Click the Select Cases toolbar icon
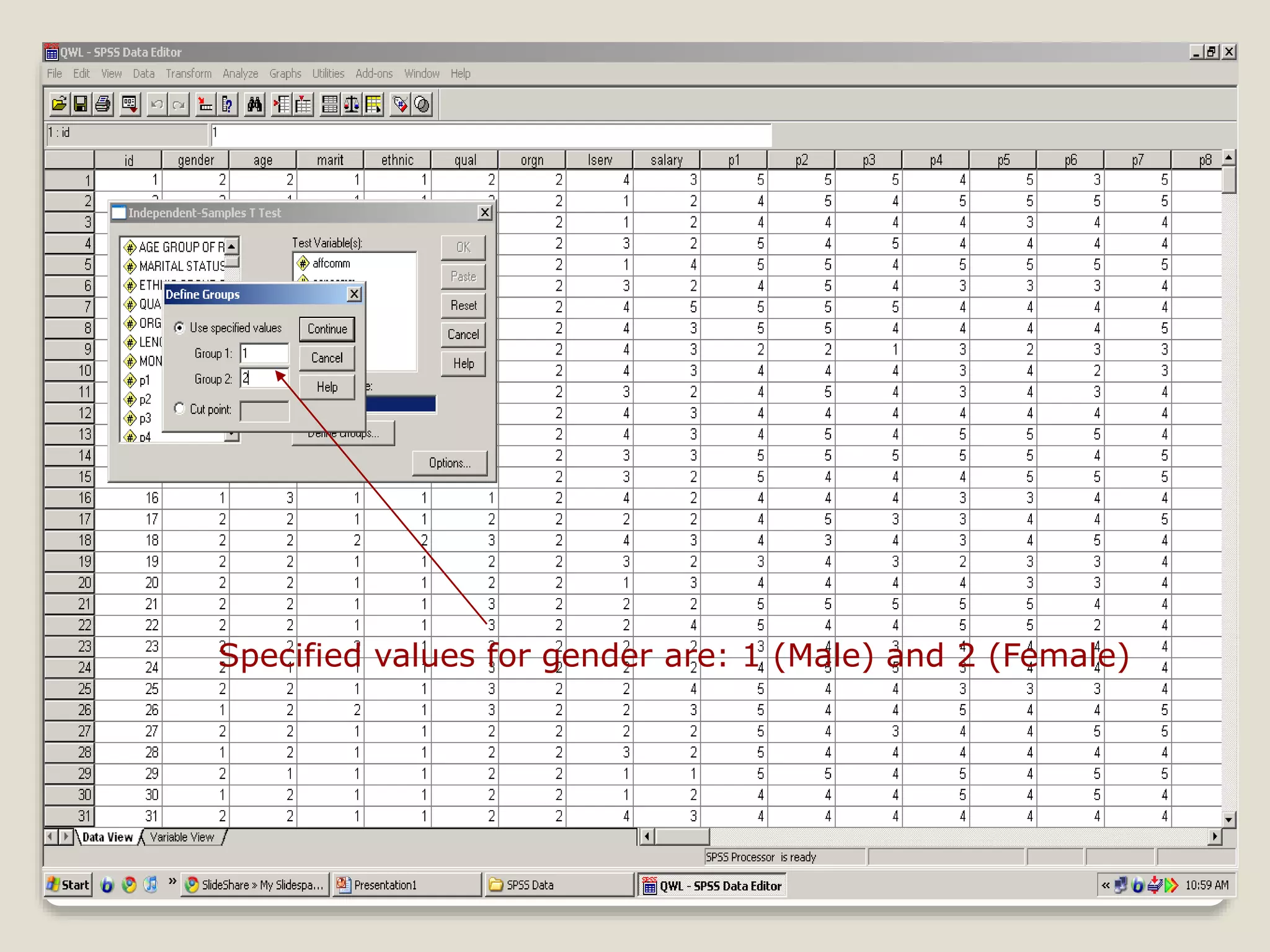1270x952 pixels. pyautogui.click(x=374, y=104)
